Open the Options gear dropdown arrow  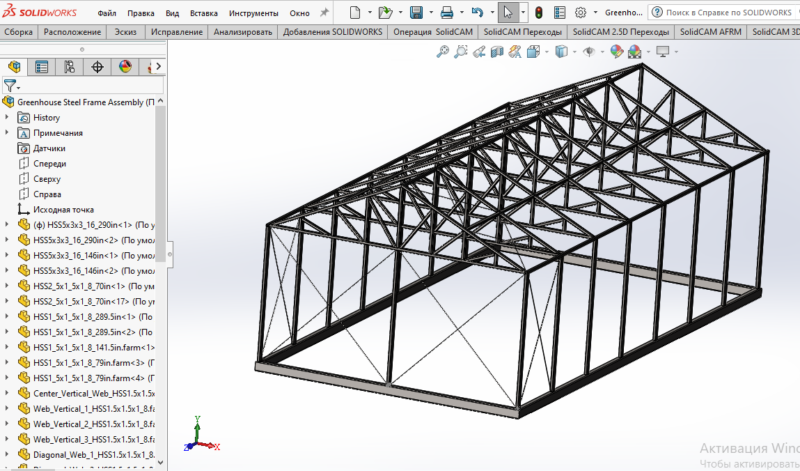tap(595, 12)
